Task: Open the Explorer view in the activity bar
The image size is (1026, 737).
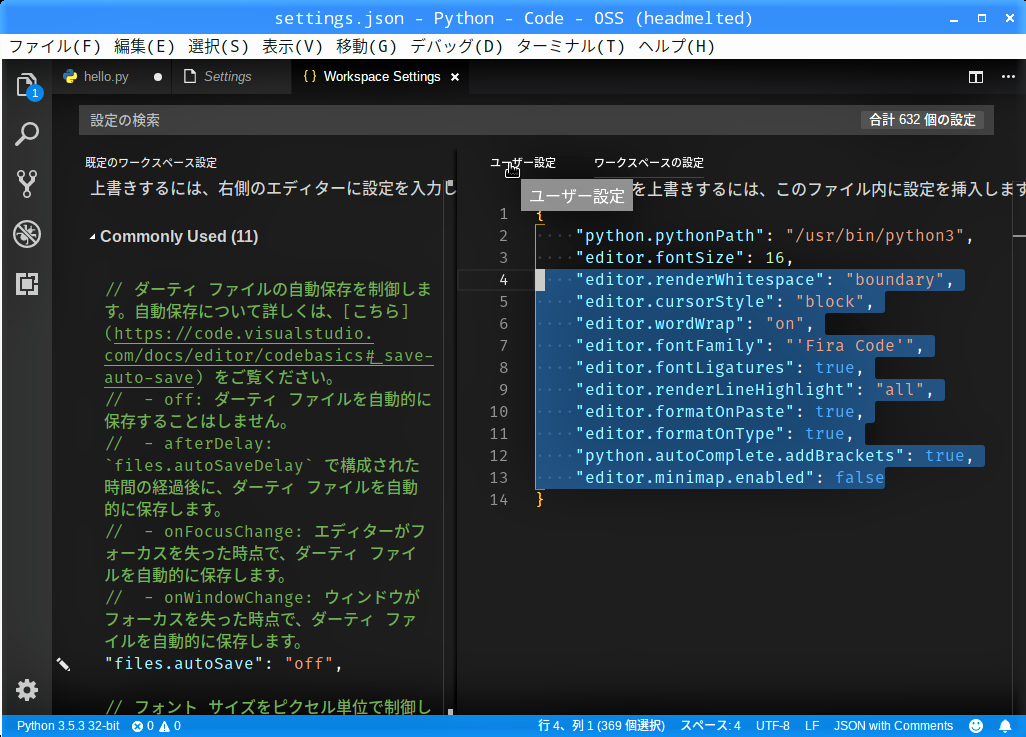Action: coord(27,86)
